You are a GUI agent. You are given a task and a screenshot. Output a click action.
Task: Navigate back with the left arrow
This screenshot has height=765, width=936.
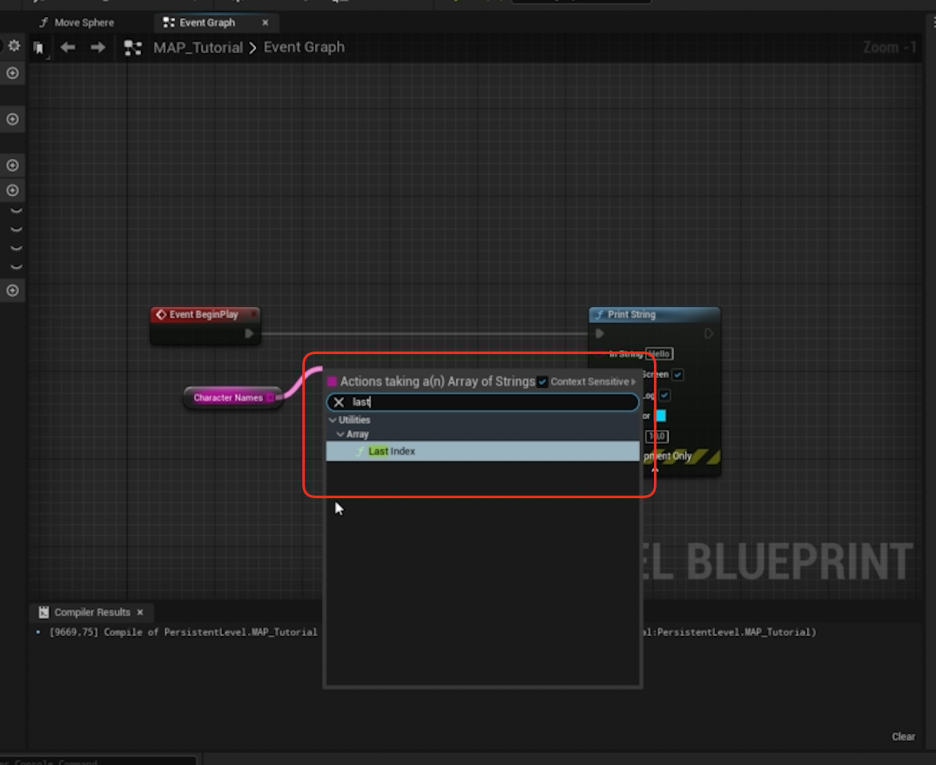67,47
